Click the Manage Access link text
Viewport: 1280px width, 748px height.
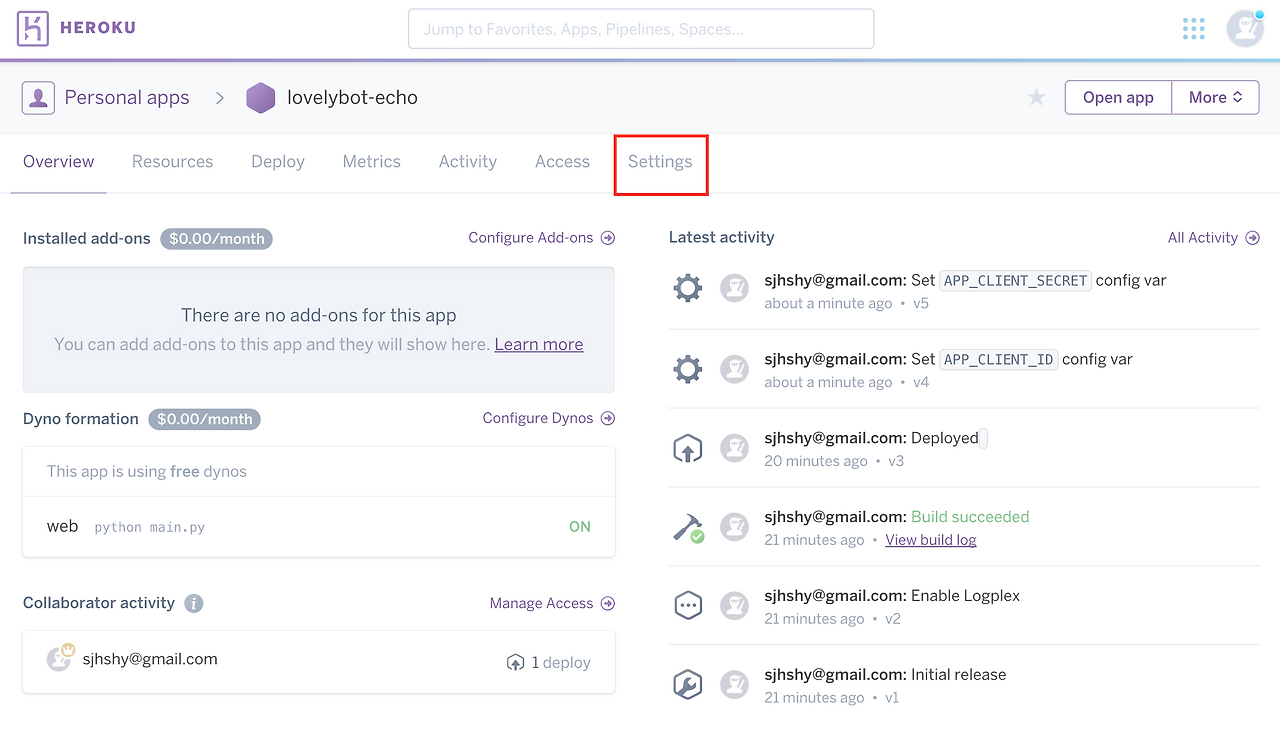[541, 603]
